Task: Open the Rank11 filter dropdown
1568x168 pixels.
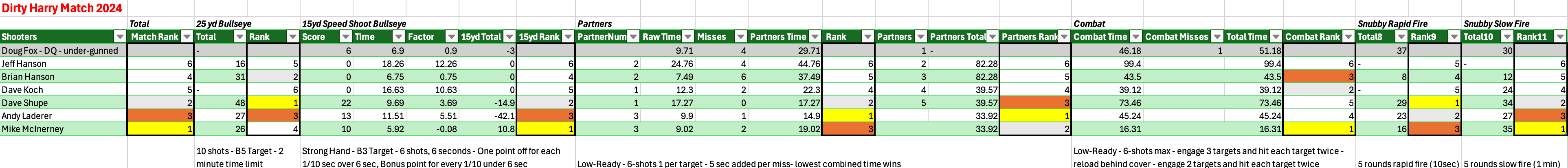Action: (1560, 37)
